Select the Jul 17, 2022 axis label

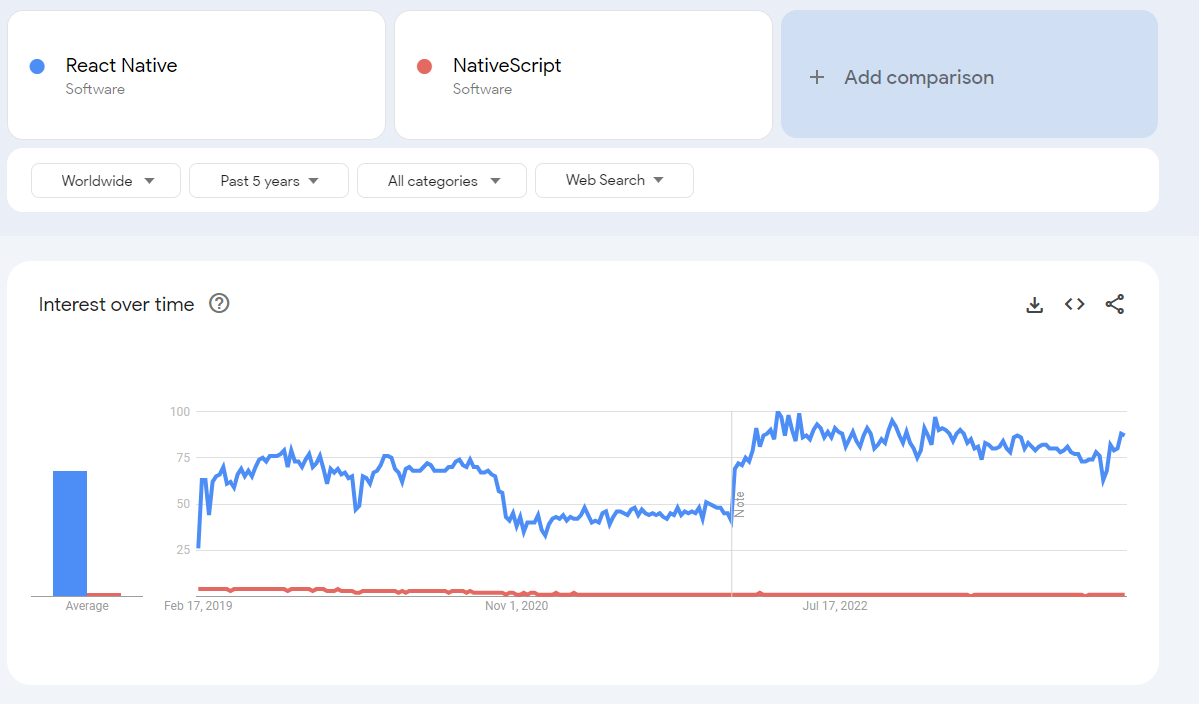835,605
